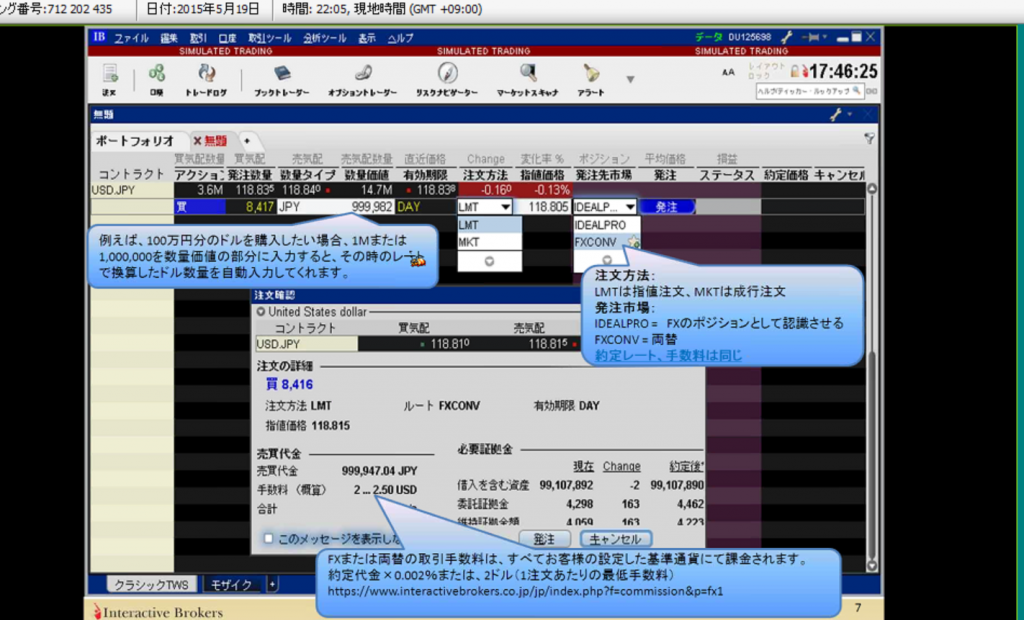
Task: Click the DAY time-in-force field
Action: point(425,207)
